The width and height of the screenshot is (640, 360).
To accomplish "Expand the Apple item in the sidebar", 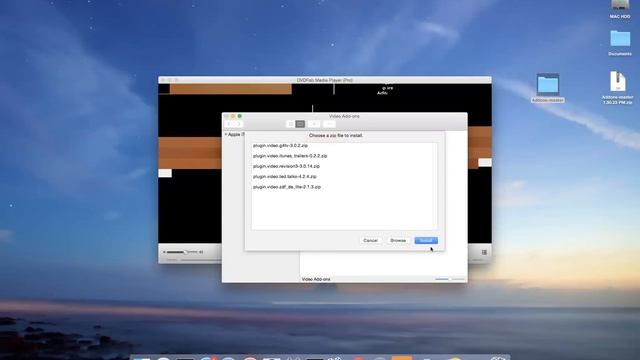I will coord(226,134).
